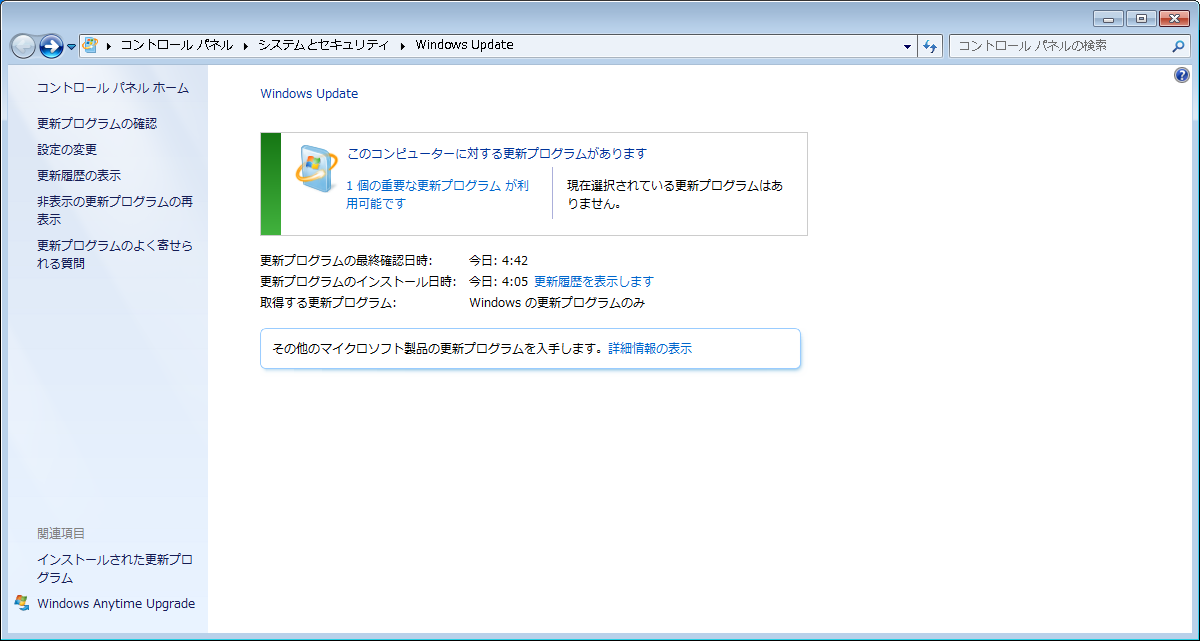Image resolution: width=1200 pixels, height=641 pixels.
Task: Click the システムとセキュリティ breadcrumb
Action: [323, 45]
